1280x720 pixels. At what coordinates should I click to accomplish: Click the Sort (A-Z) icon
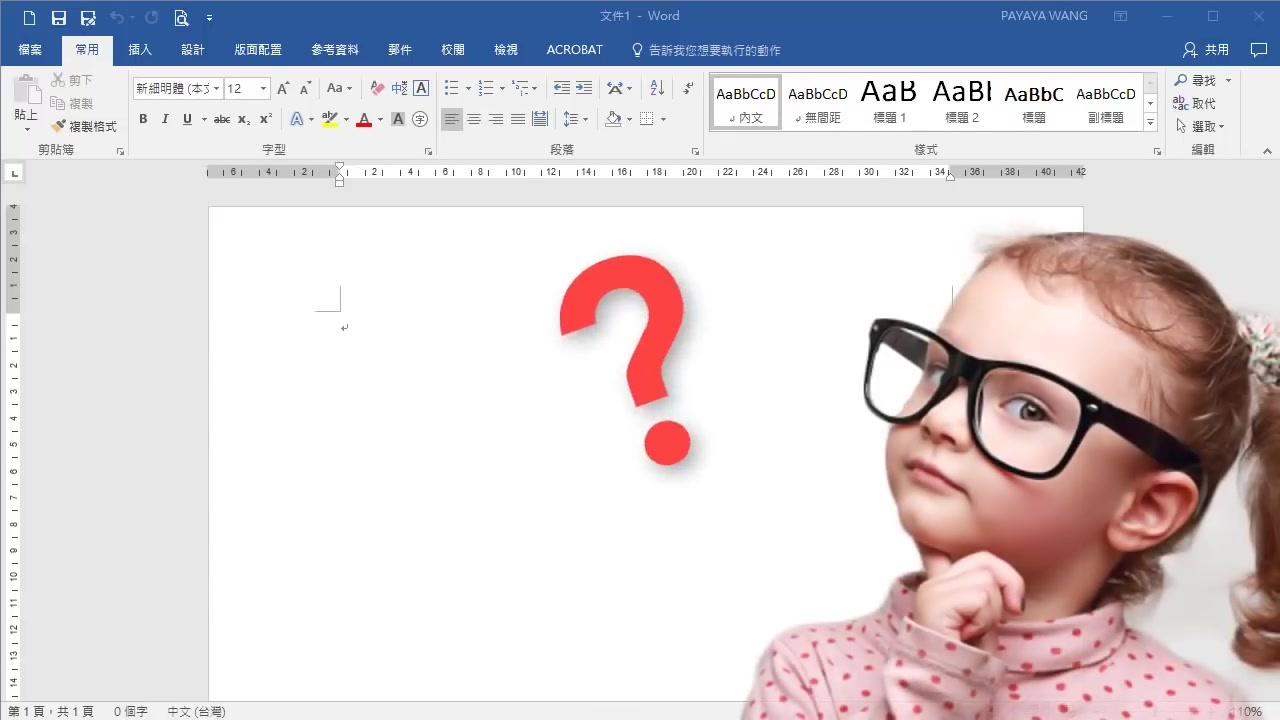(657, 88)
